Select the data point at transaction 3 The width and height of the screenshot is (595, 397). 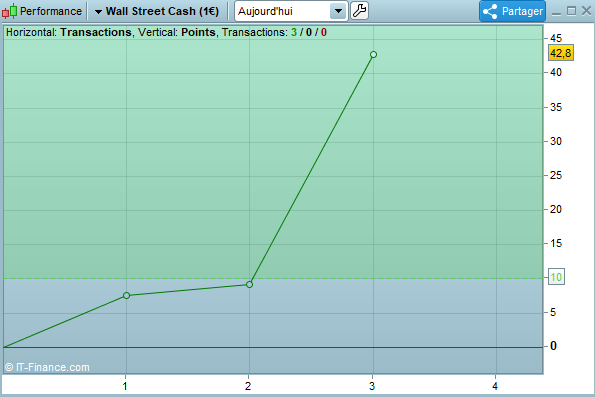click(x=373, y=55)
